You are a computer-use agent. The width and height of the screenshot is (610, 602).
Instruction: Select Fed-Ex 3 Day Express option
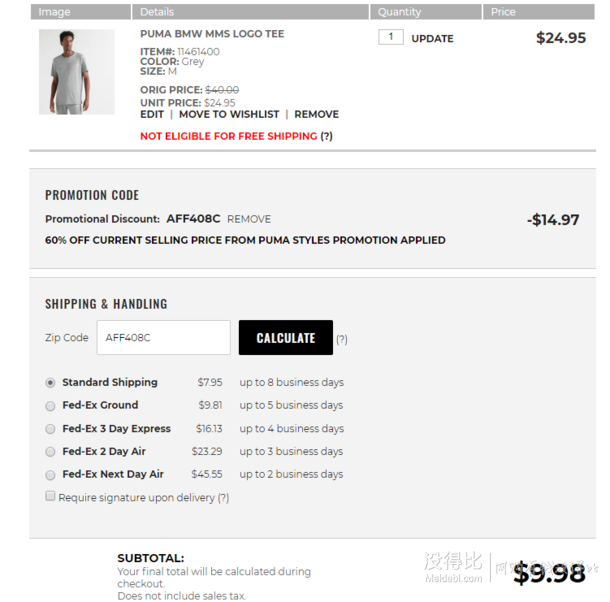[x=50, y=429]
